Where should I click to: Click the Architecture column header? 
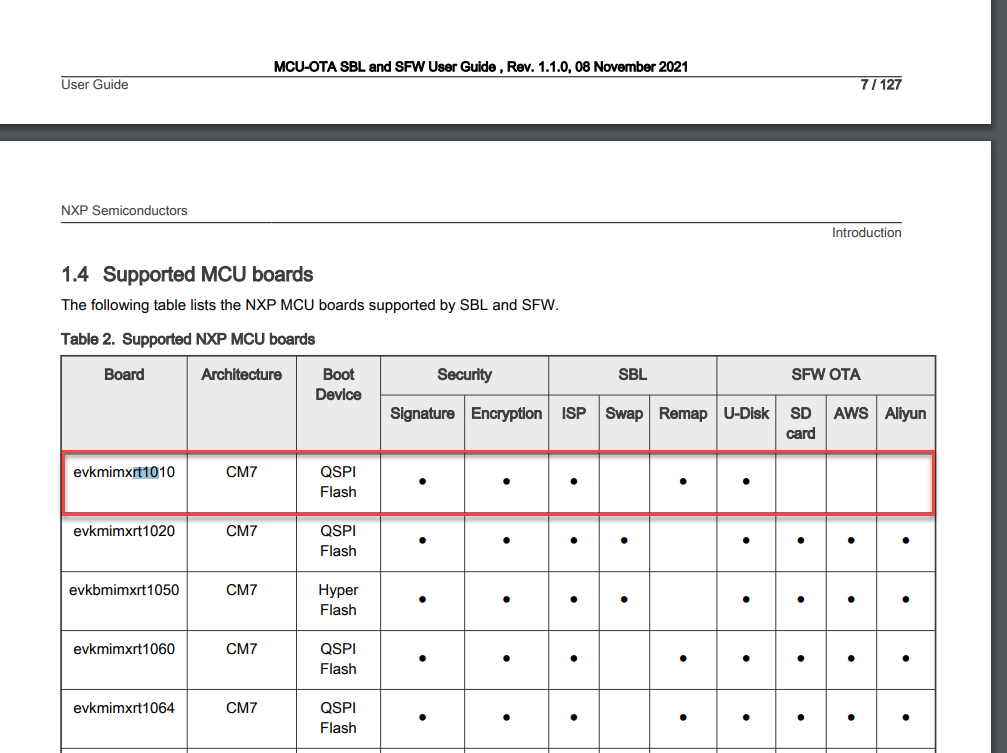[241, 374]
